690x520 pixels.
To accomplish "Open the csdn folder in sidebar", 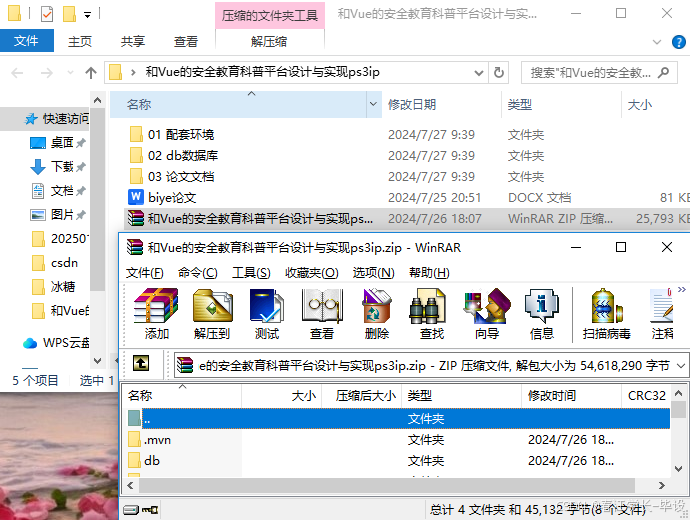I will click(x=55, y=263).
